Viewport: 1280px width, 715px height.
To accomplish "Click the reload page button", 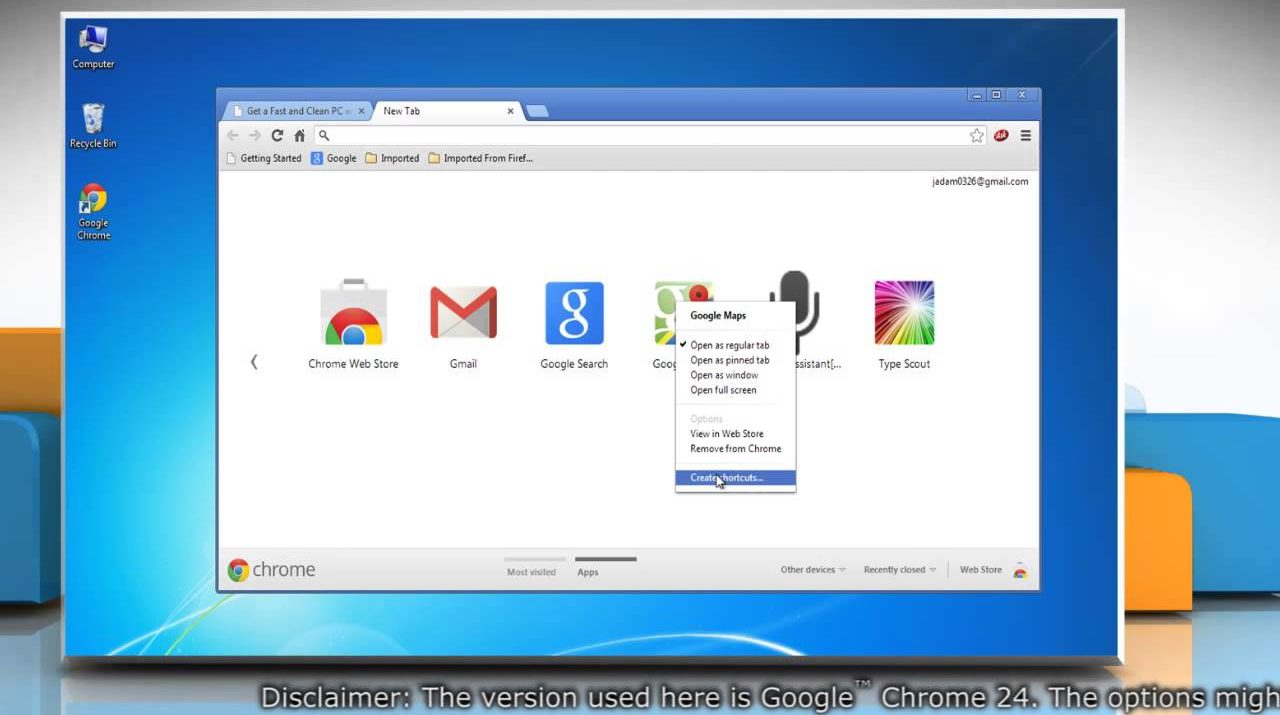I will point(277,136).
